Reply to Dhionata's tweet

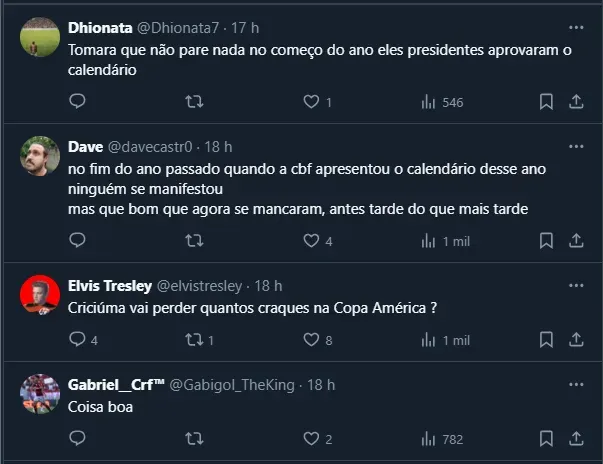[77, 101]
